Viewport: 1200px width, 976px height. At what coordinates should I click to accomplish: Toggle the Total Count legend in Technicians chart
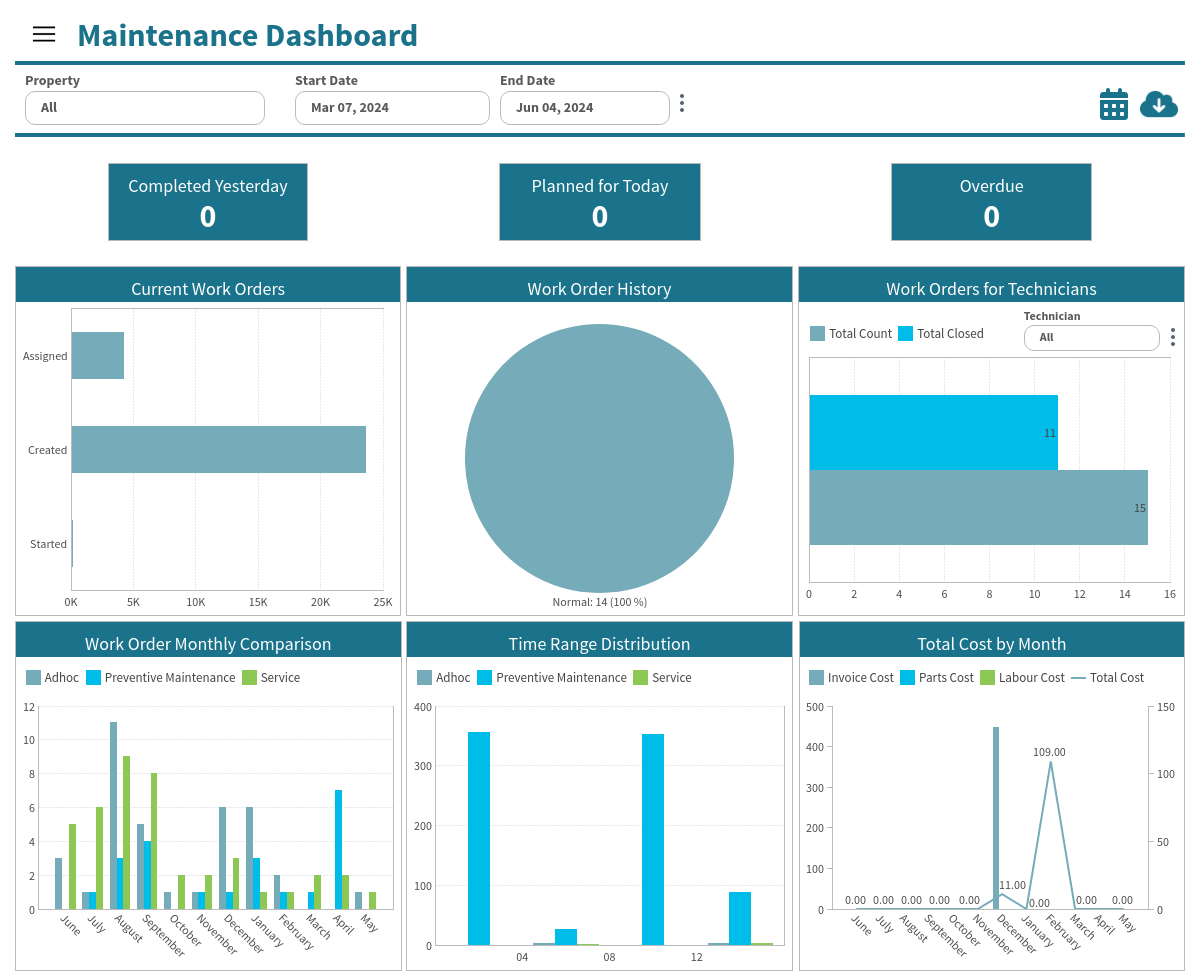coord(851,334)
